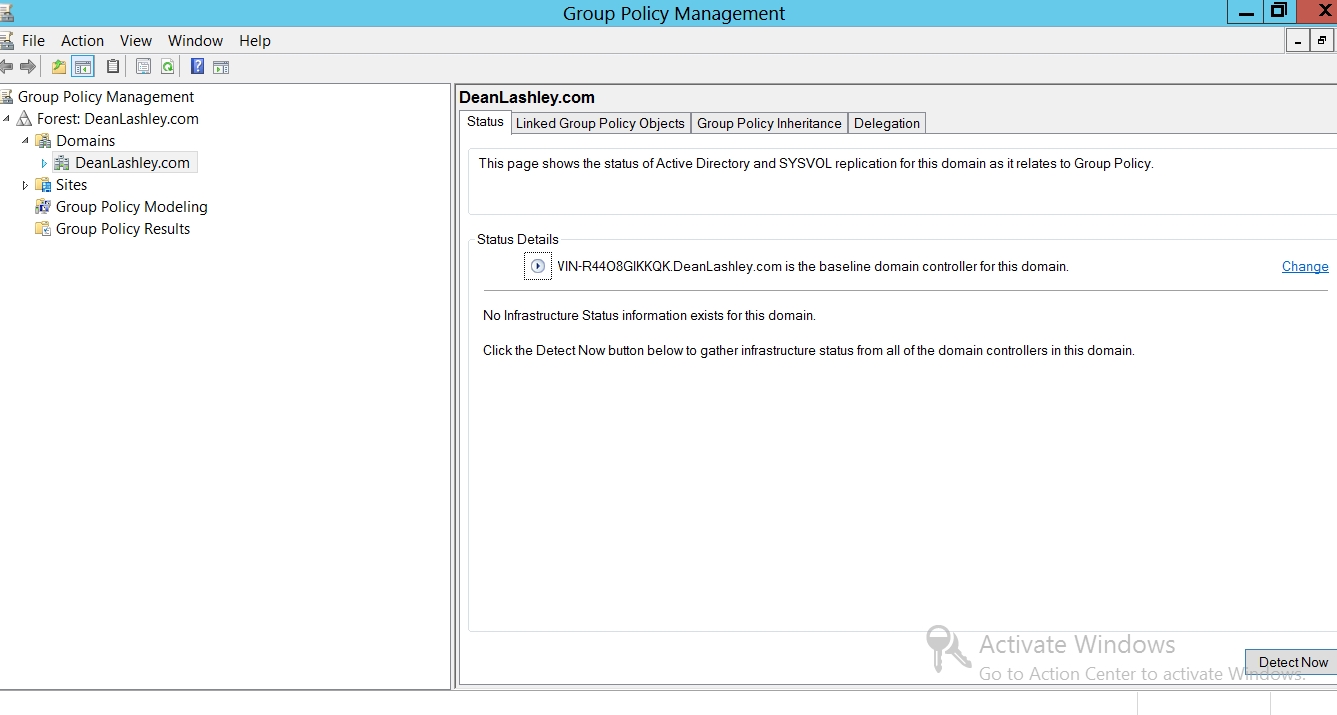Collapse the Domains tree node
This screenshot has width=1337, height=715.
(25, 141)
